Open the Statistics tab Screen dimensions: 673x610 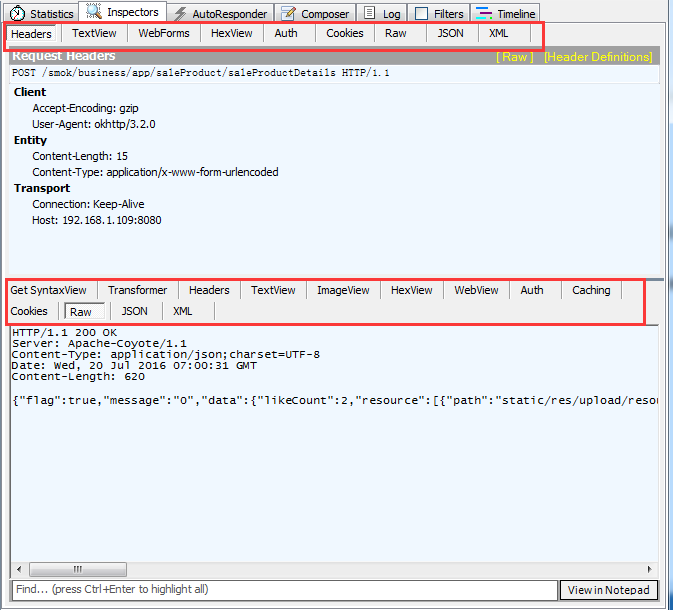(x=42, y=14)
